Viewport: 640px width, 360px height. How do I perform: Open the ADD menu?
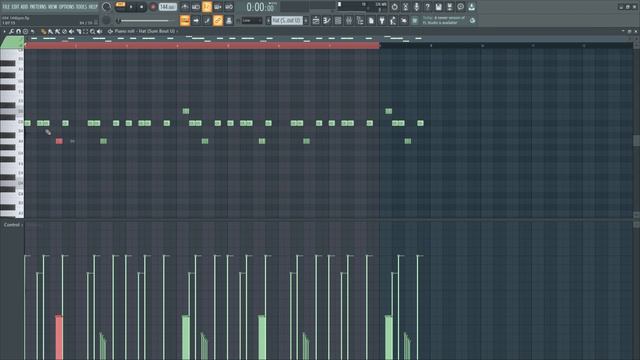pos(24,7)
